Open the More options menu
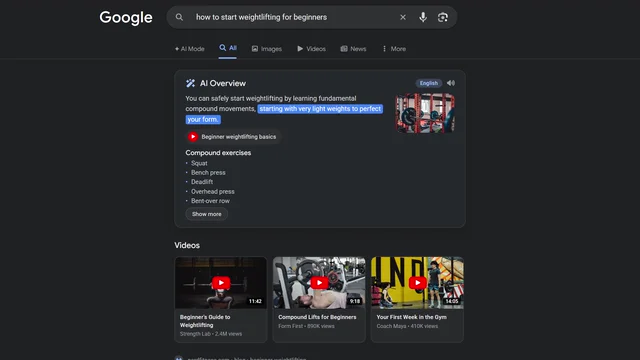The image size is (640, 360). tap(394, 49)
